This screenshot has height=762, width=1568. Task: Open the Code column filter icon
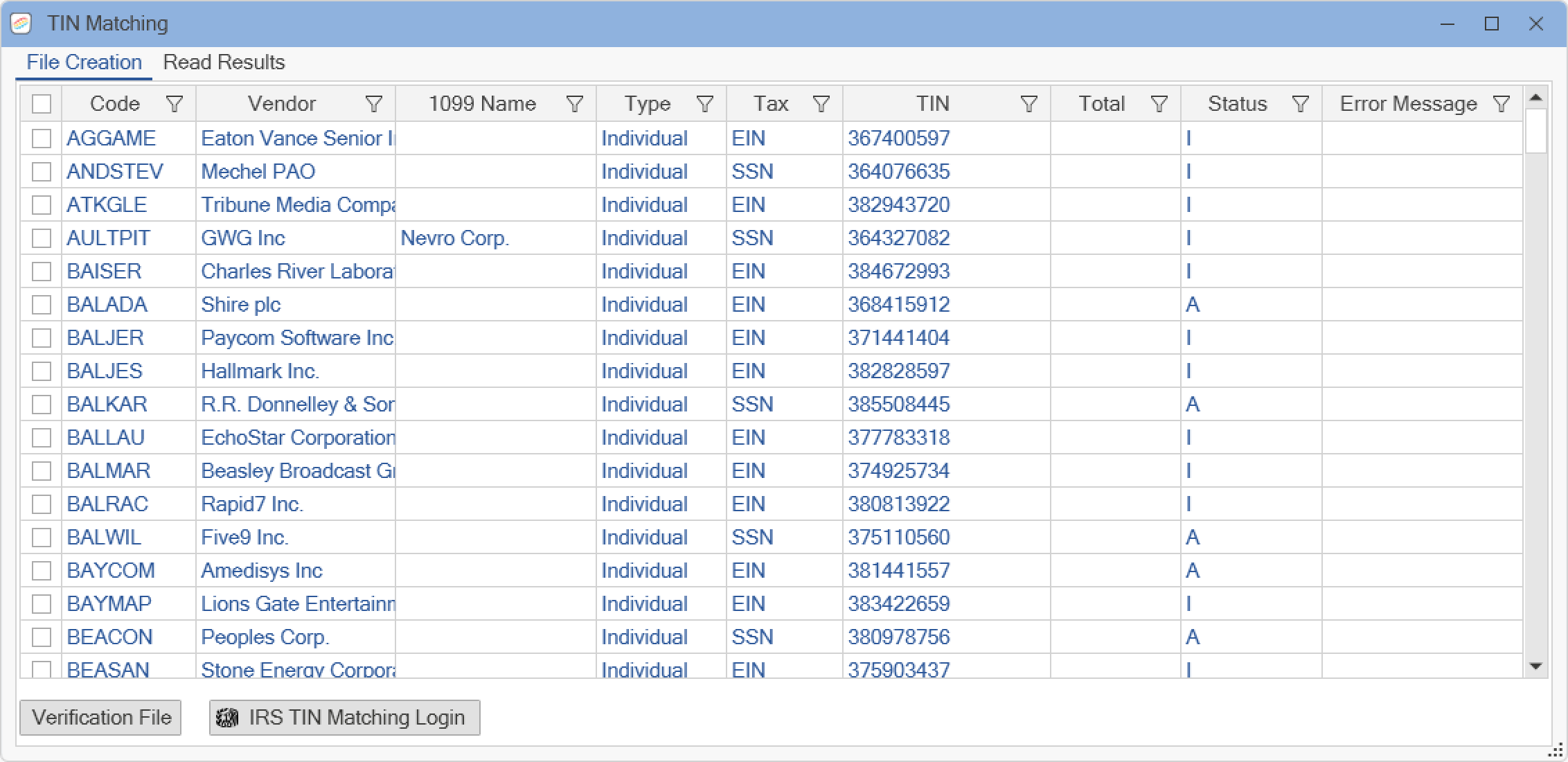coord(175,104)
